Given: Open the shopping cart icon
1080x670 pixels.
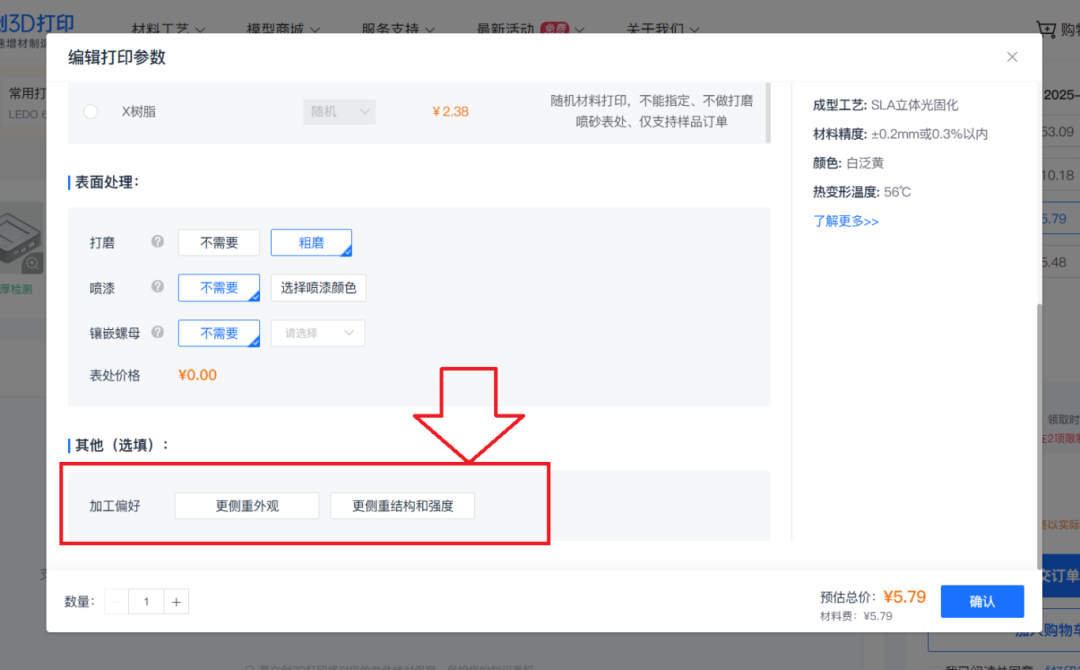Looking at the screenshot, I should point(1046,29).
